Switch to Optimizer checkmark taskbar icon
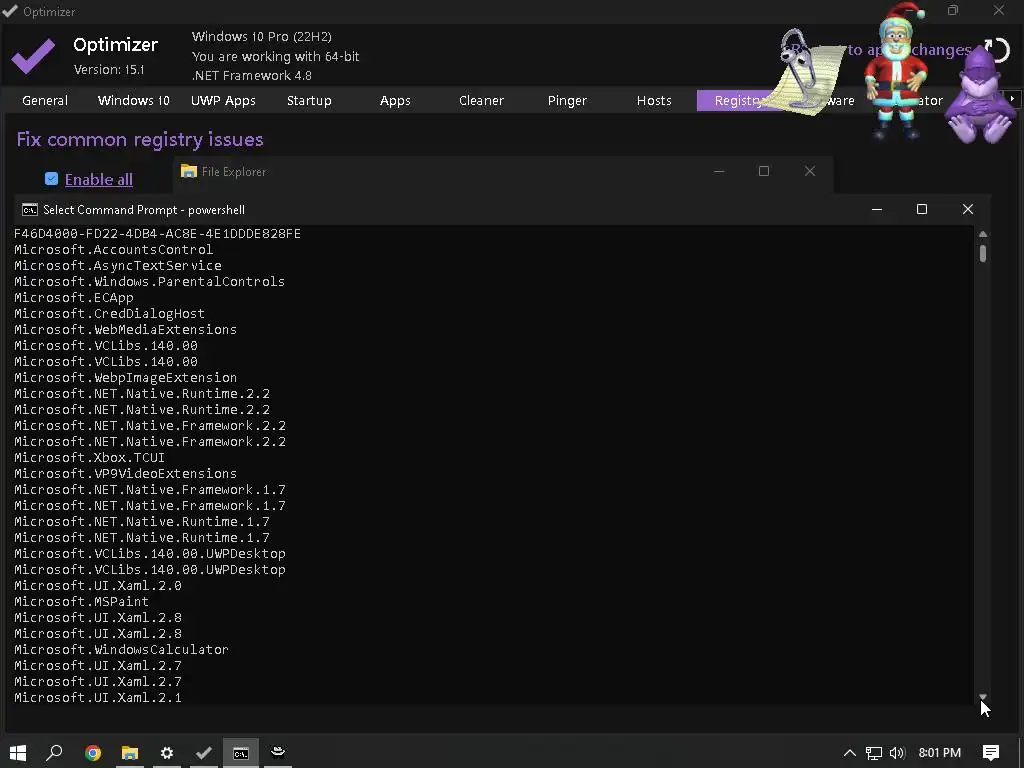This screenshot has width=1024, height=768. [204, 753]
